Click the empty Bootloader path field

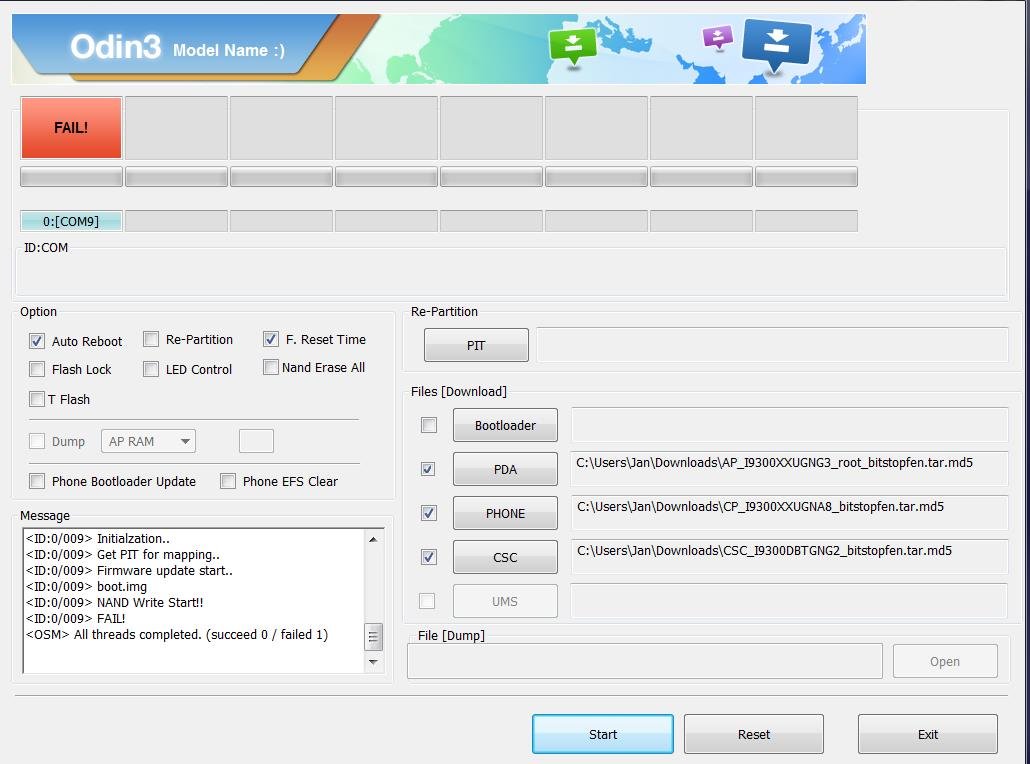[x=790, y=424]
